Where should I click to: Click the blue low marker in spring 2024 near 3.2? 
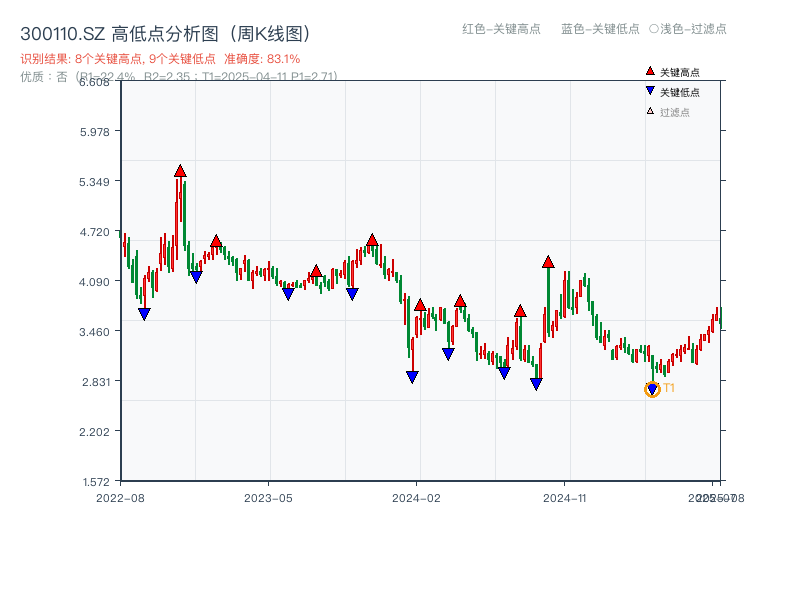448,354
